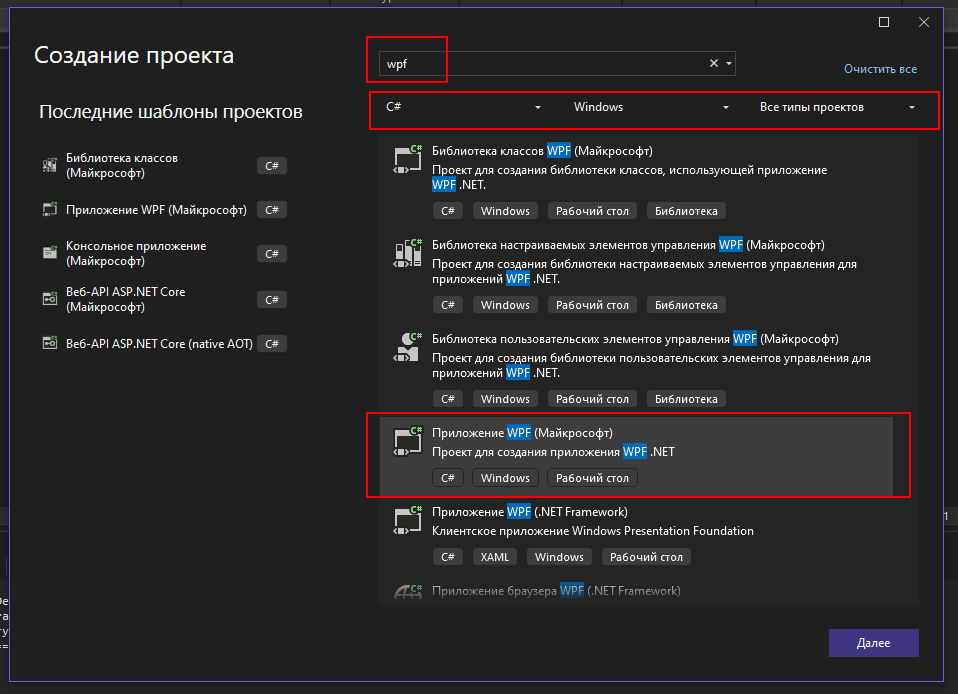Click the Приложение WPF (Майкрософт) template icon
The height and width of the screenshot is (694, 958).
[405, 442]
